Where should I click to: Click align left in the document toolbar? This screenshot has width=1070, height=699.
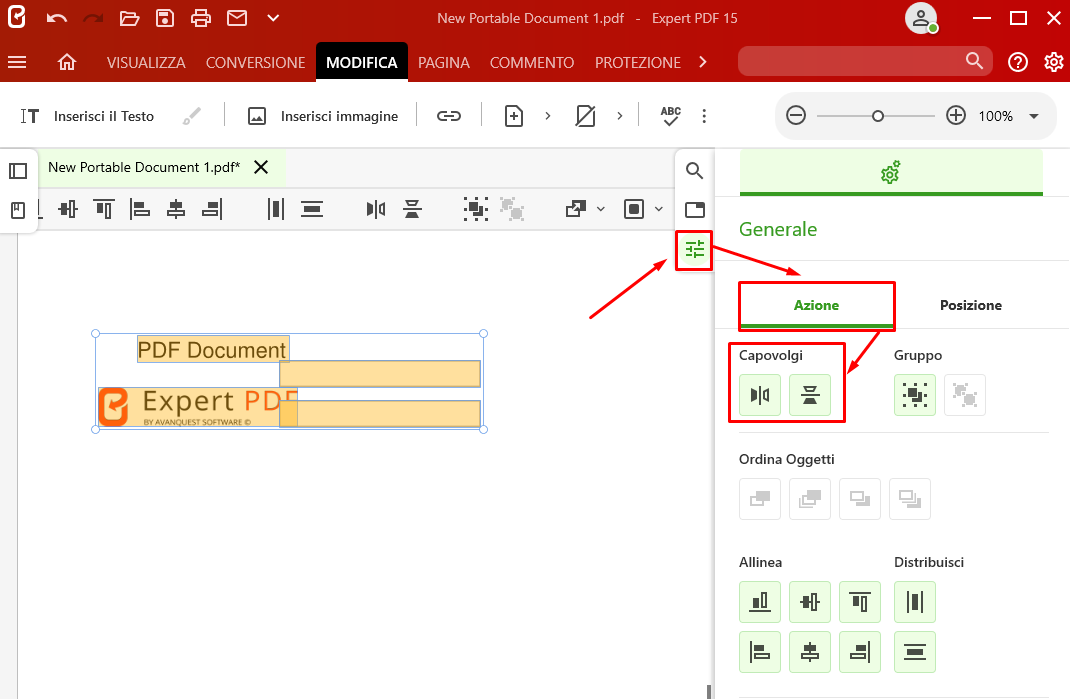pyautogui.click(x=140, y=209)
